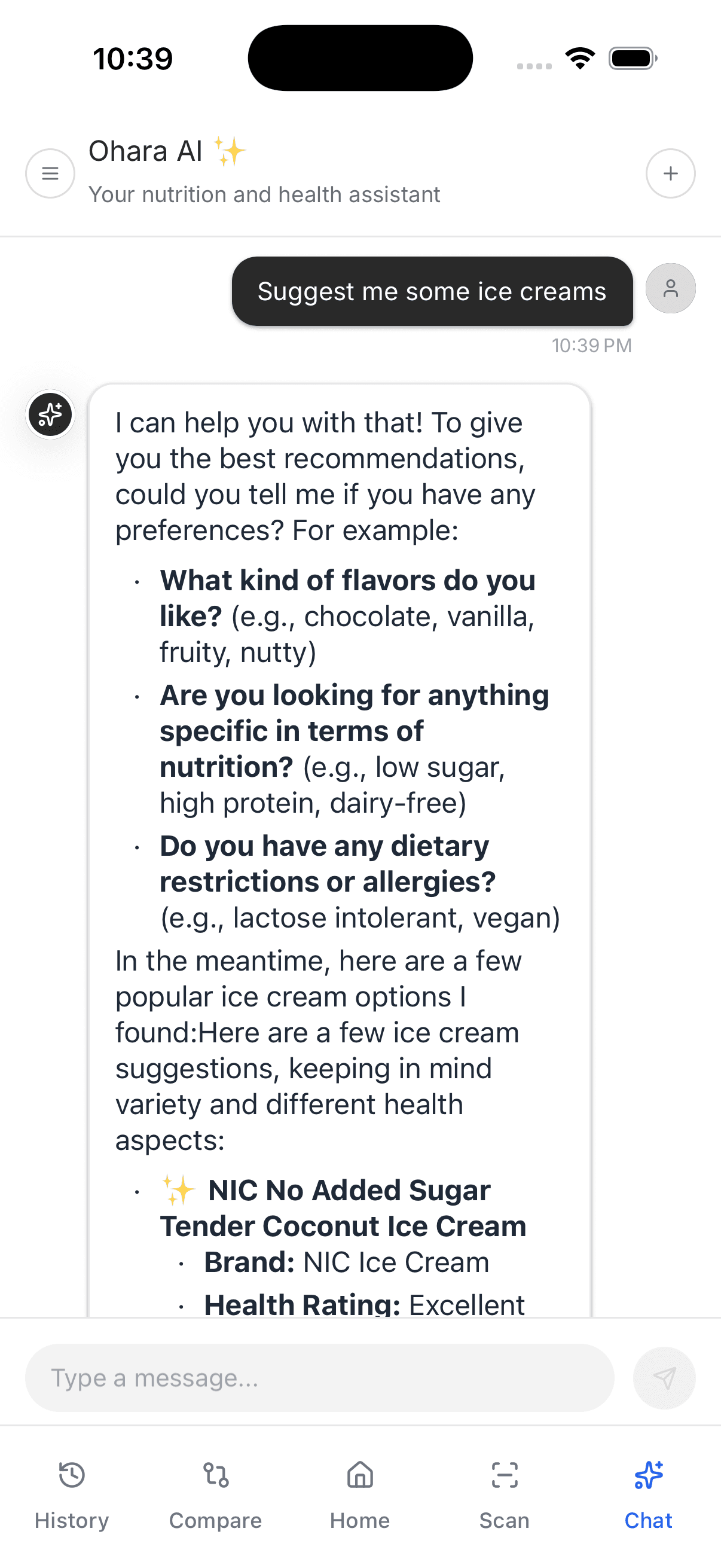Tap the Ohara AI header title
The width and height of the screenshot is (721, 1568).
point(145,151)
